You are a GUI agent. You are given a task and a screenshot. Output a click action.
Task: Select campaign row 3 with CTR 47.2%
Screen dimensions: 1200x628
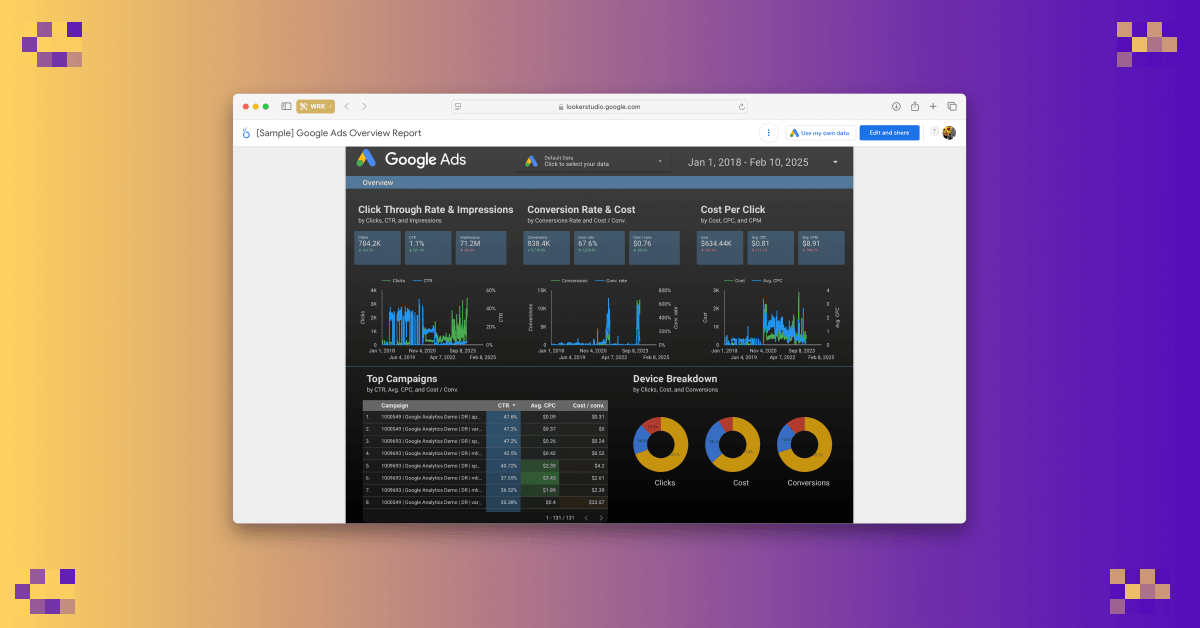pyautogui.click(x=485, y=440)
